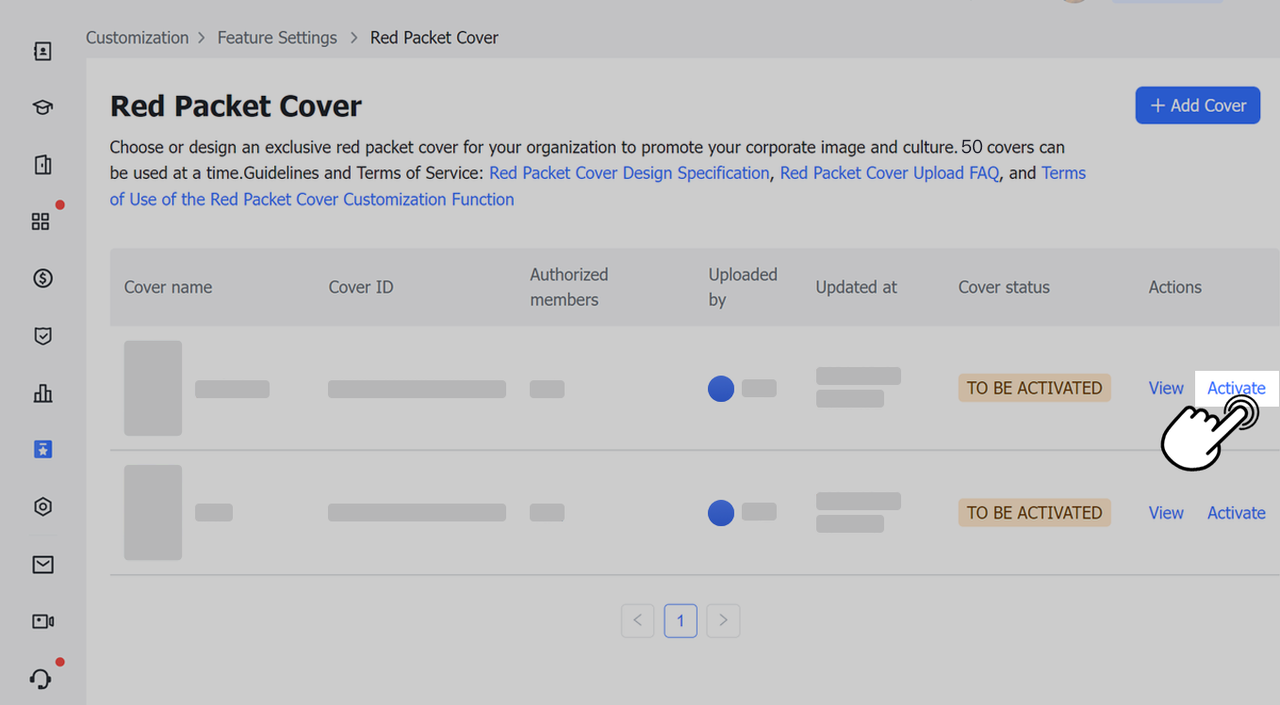Click the highlighted star customization icon

(x=42, y=450)
